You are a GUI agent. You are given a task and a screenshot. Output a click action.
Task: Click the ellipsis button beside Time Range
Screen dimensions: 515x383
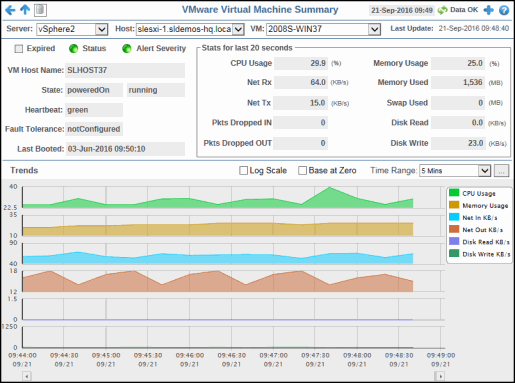[502, 171]
